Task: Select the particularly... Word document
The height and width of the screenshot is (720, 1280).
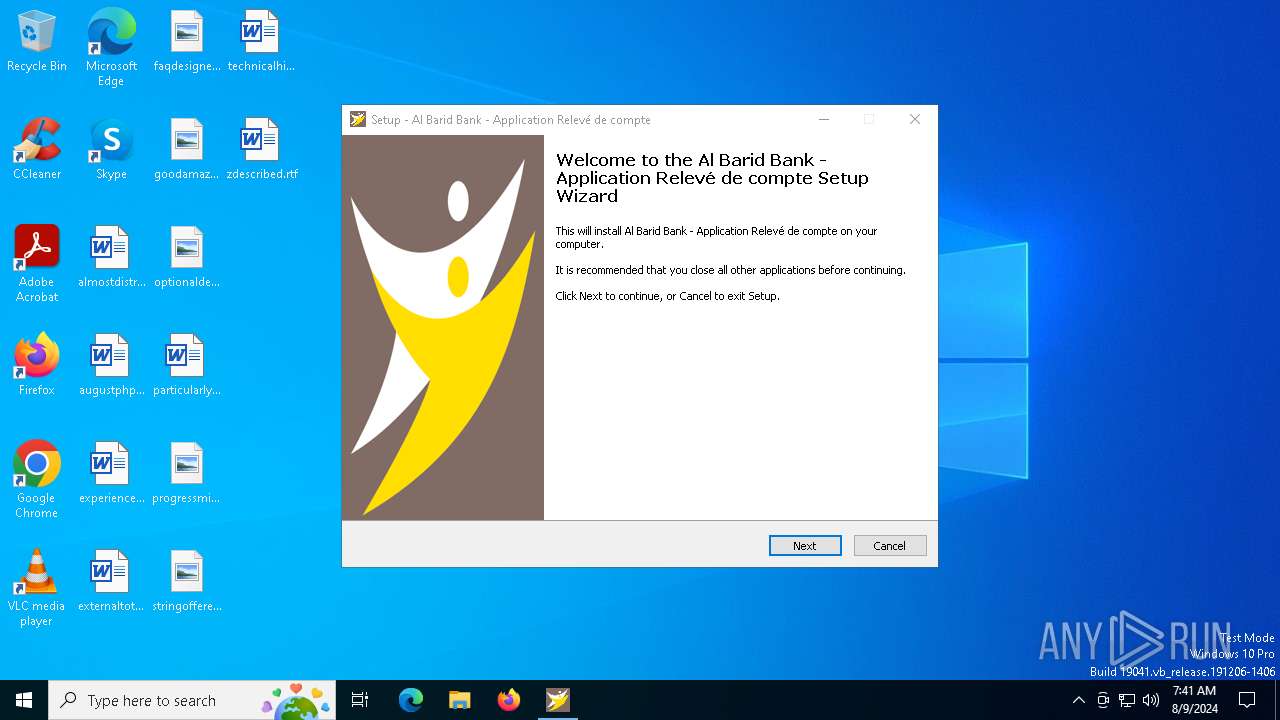Action: click(x=187, y=365)
